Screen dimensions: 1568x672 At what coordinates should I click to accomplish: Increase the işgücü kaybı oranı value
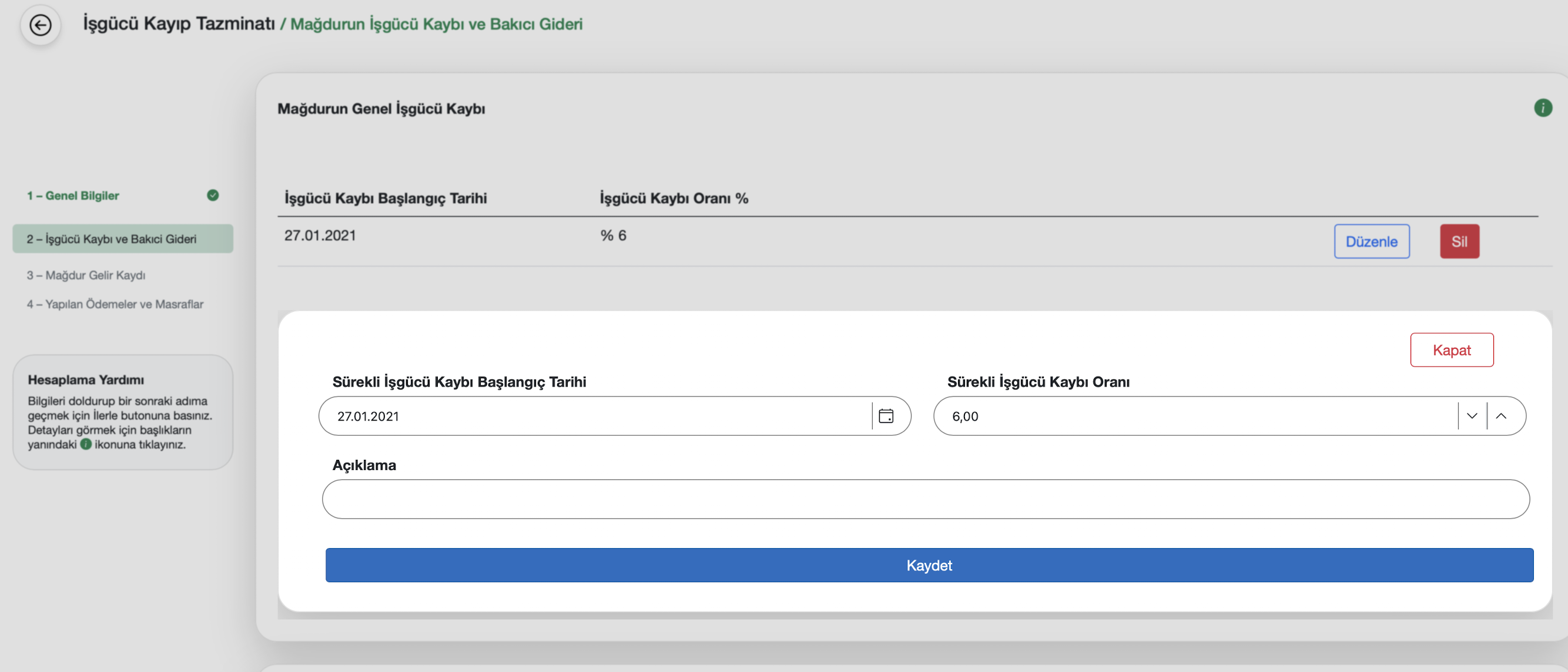1501,416
